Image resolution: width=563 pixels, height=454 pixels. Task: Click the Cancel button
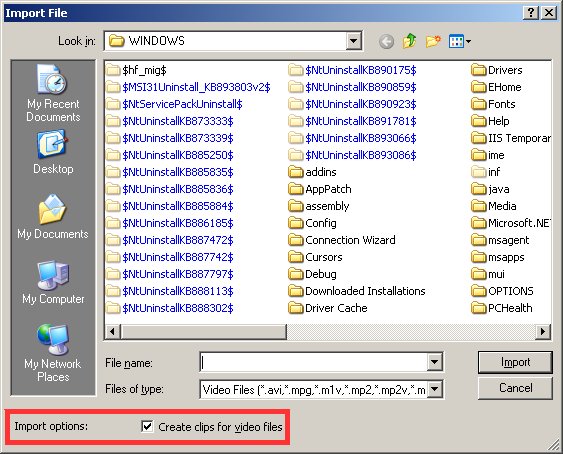(x=515, y=388)
